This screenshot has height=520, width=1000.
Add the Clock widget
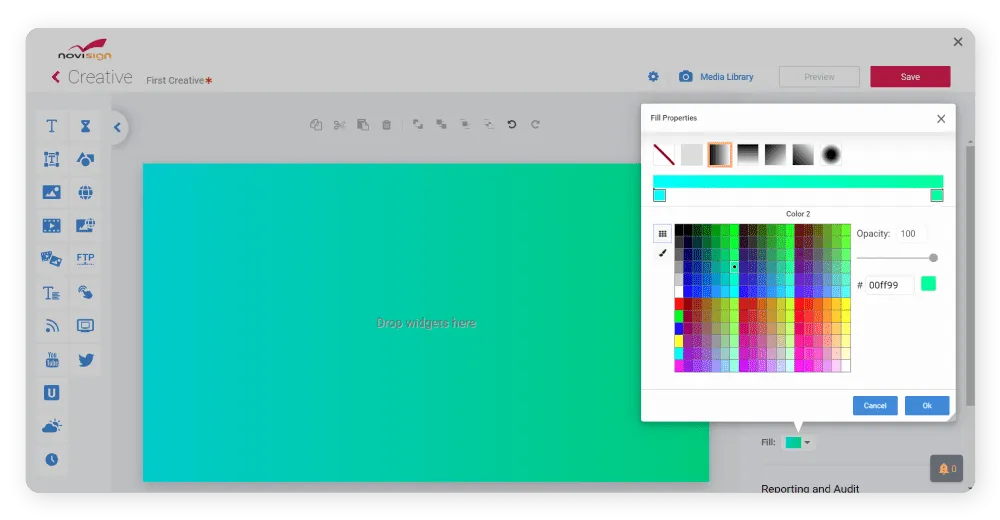point(51,460)
